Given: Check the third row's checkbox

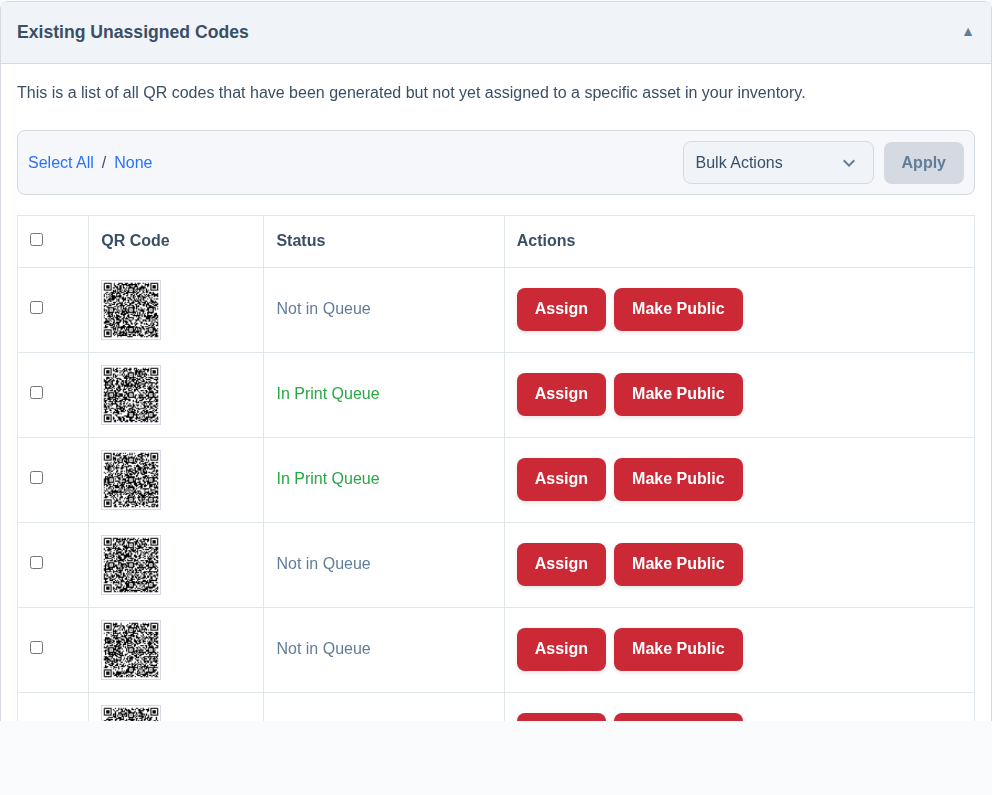Looking at the screenshot, I should 37,478.
